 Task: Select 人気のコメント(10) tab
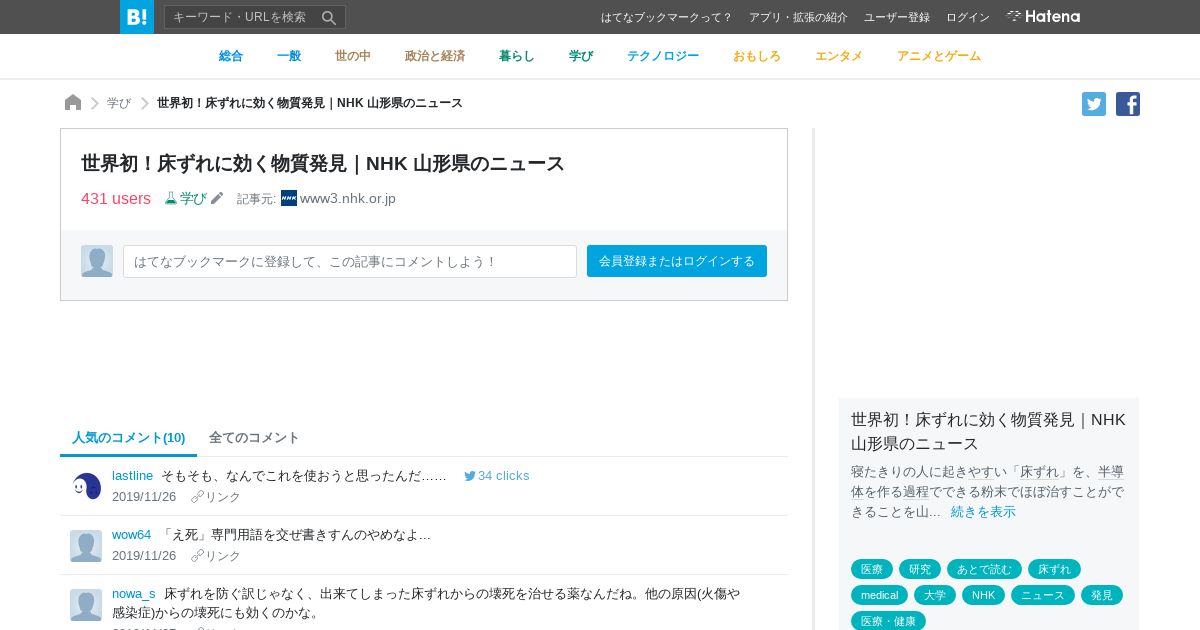(129, 437)
